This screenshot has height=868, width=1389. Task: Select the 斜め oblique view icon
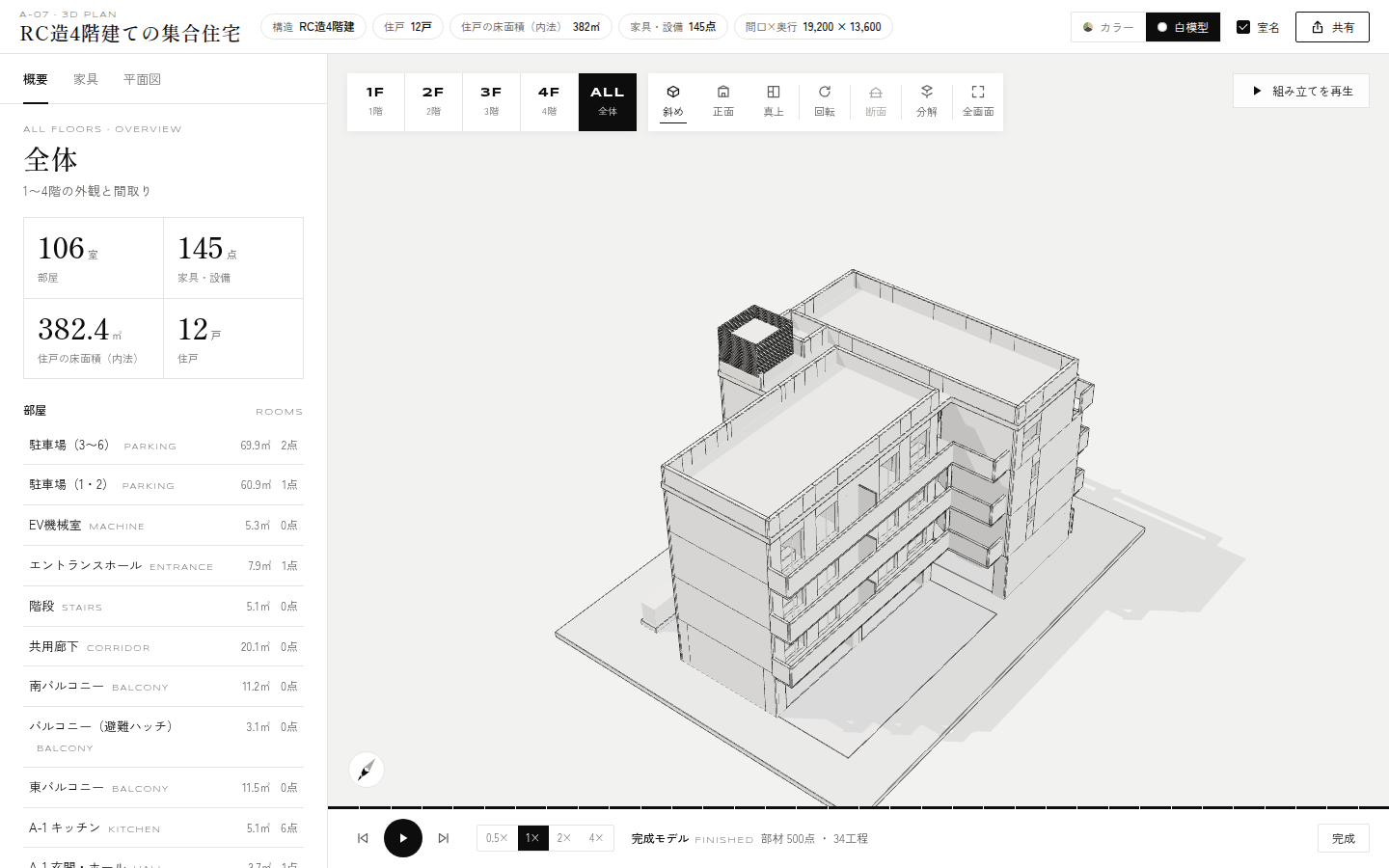click(x=673, y=101)
